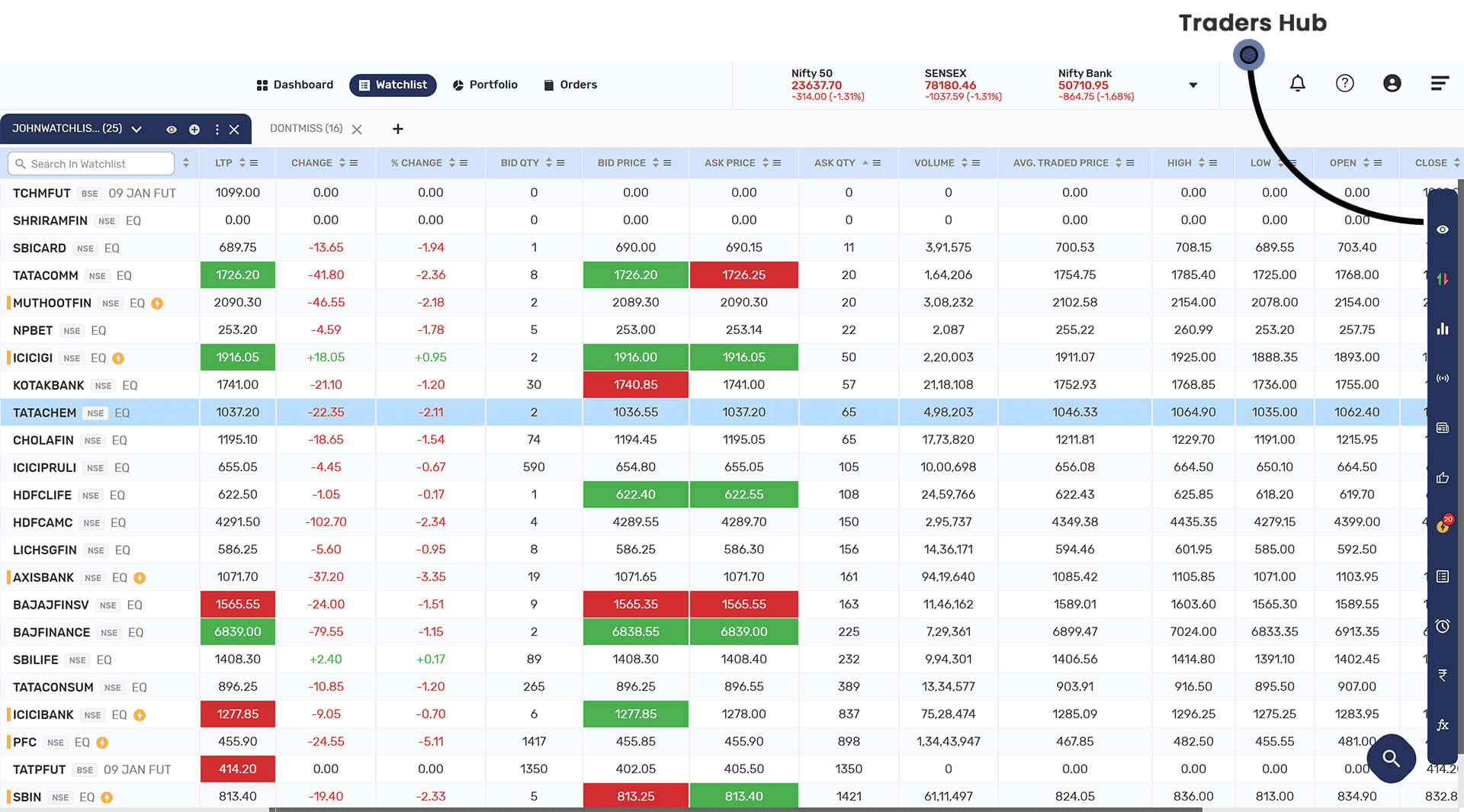
Task: Open the VOLUME column menu icon
Action: tap(976, 163)
